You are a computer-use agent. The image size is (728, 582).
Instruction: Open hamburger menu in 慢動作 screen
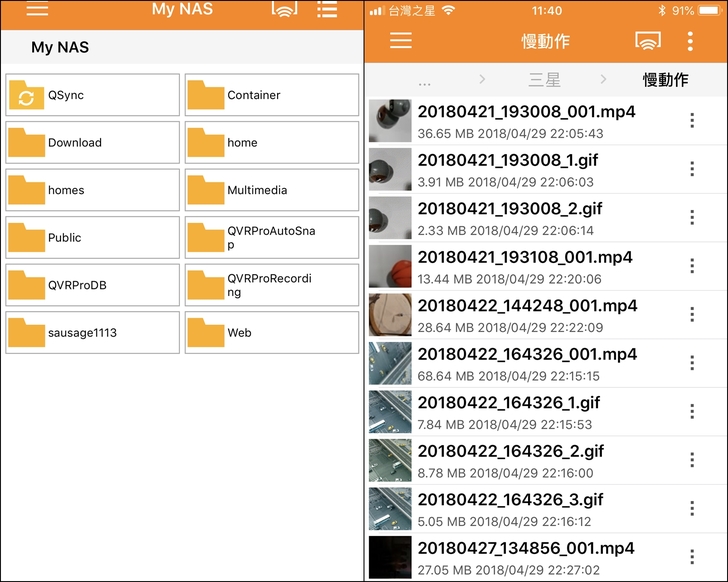401,41
